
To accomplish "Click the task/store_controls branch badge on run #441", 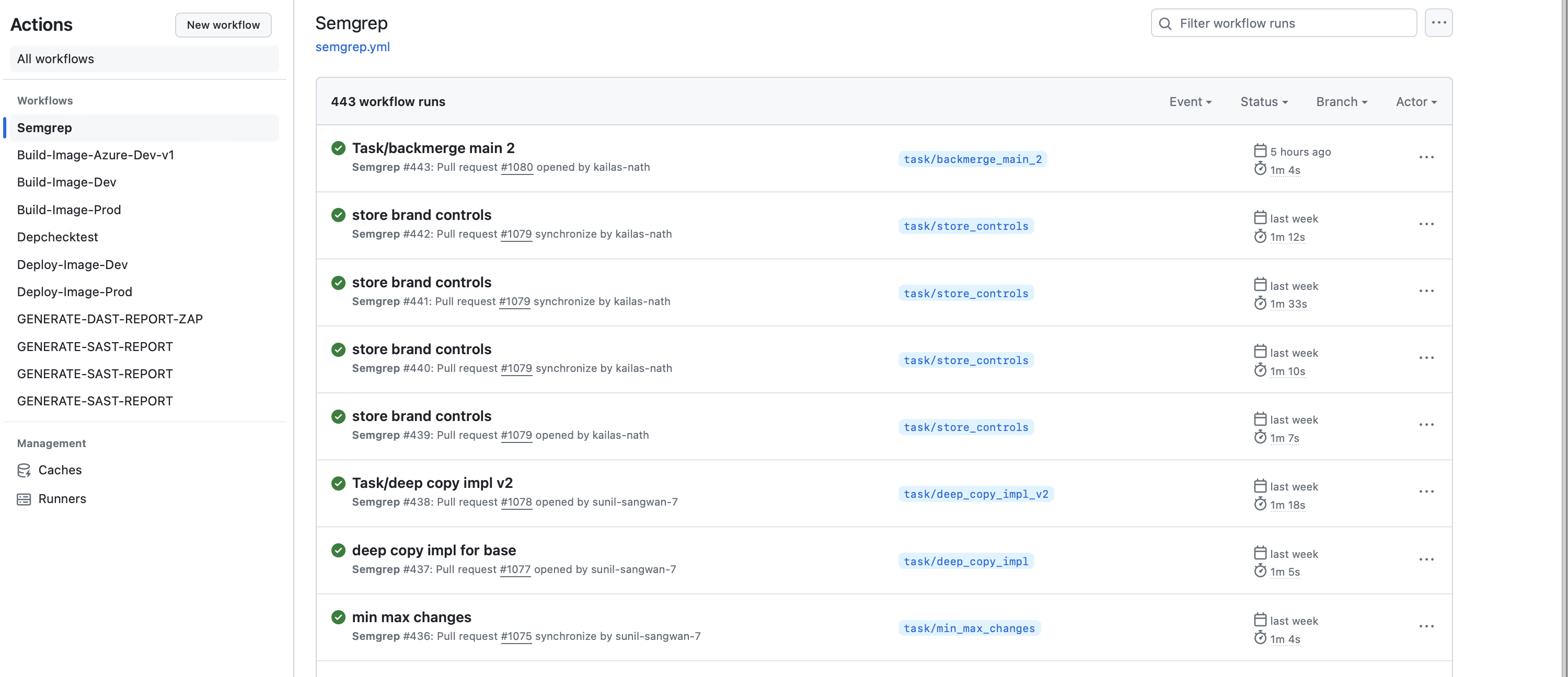I will [x=966, y=293].
